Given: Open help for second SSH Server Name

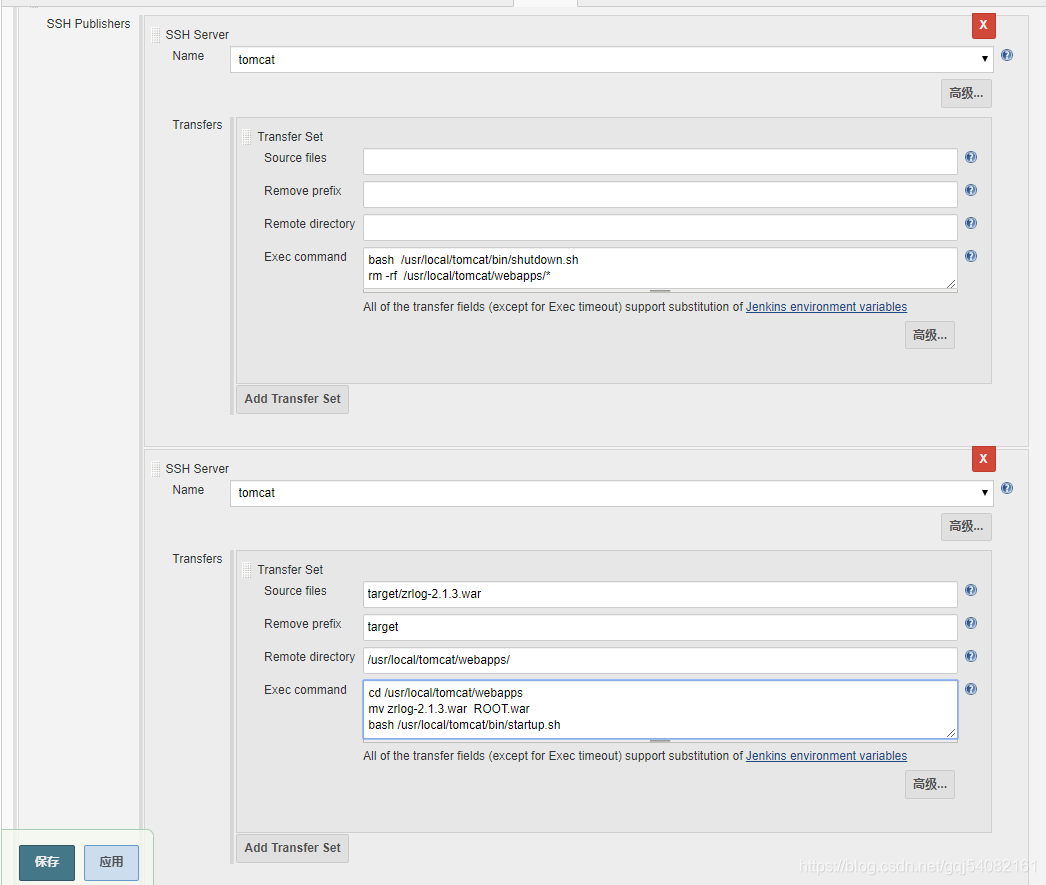Looking at the screenshot, I should click(x=1007, y=488).
